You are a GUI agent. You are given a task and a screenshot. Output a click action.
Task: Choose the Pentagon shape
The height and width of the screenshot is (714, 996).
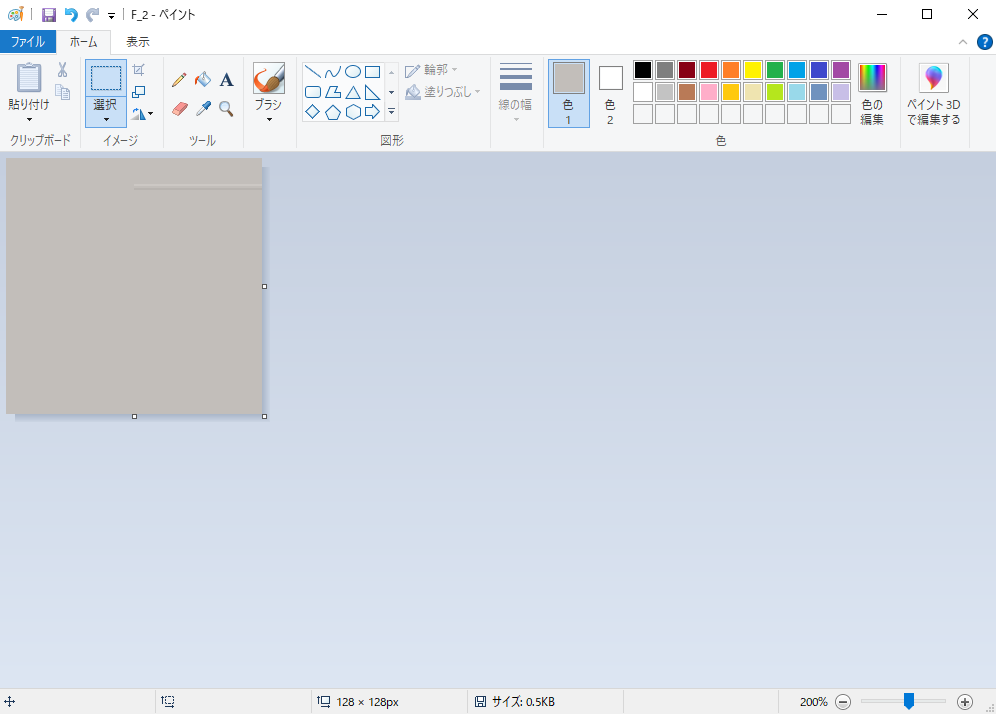point(333,112)
